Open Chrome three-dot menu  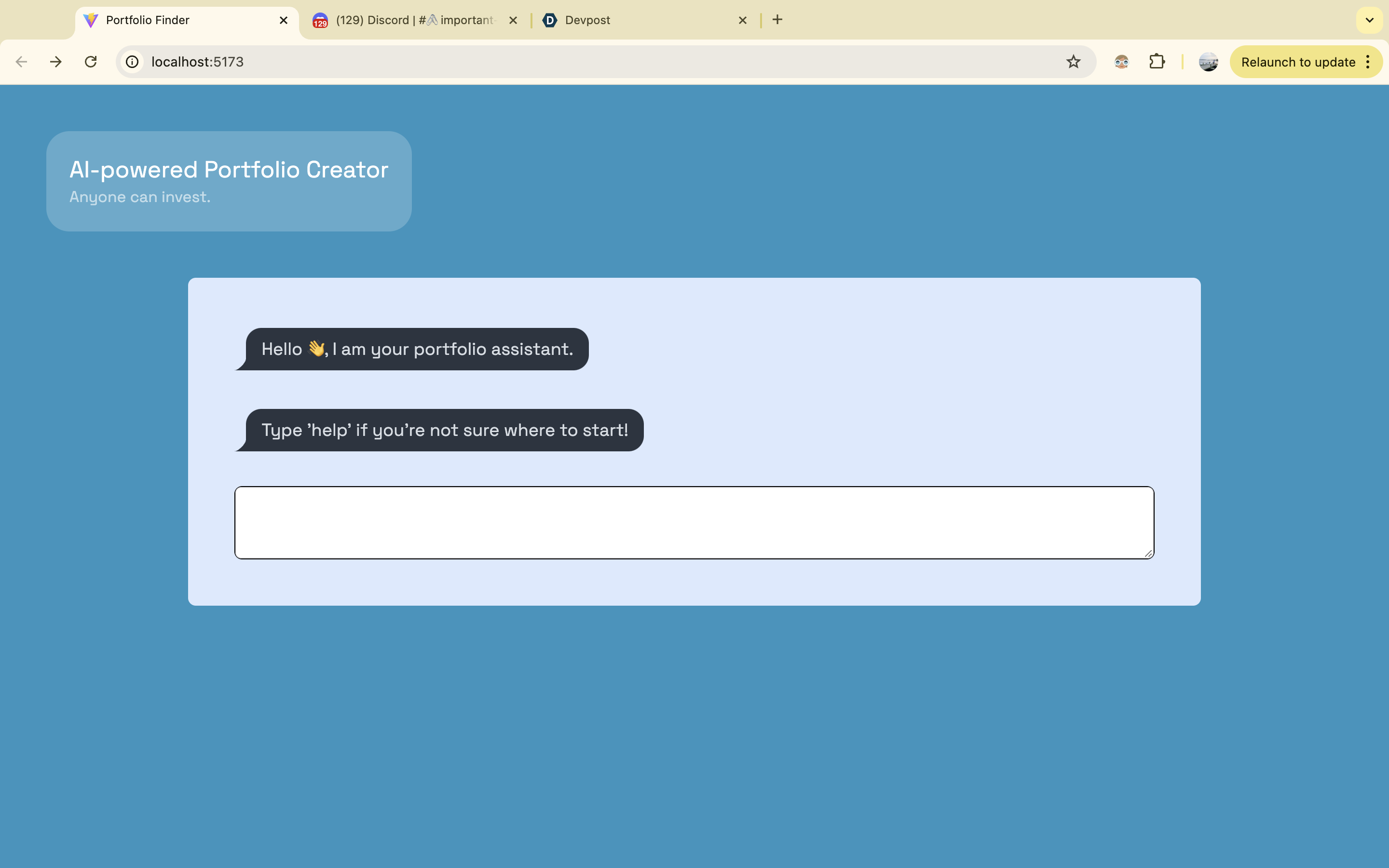point(1368,61)
